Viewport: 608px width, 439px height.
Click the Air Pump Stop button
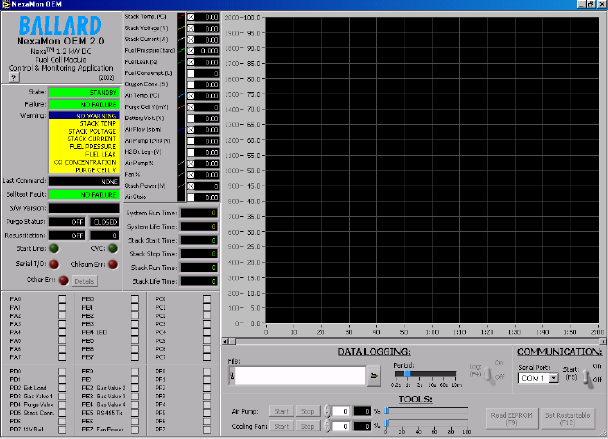[x=307, y=411]
